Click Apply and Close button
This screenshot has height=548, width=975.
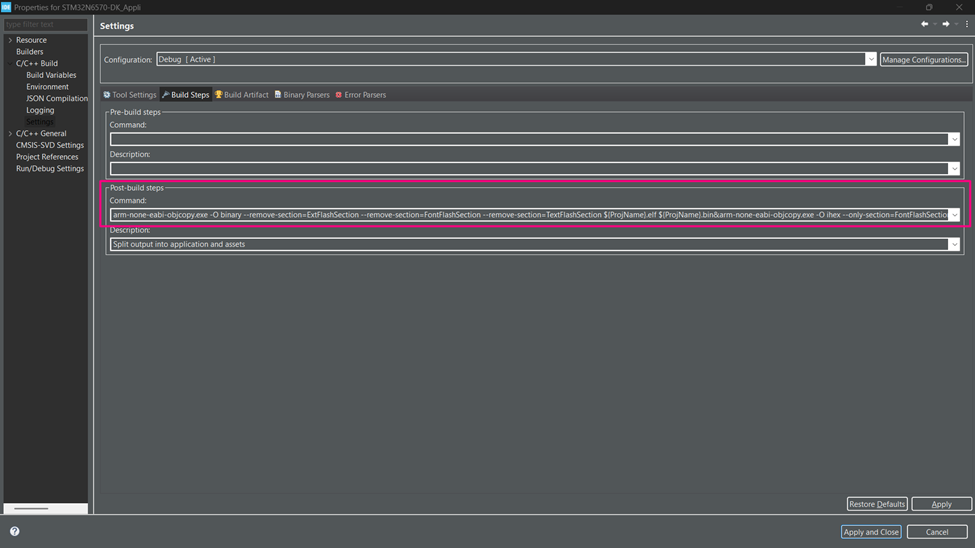(x=871, y=532)
